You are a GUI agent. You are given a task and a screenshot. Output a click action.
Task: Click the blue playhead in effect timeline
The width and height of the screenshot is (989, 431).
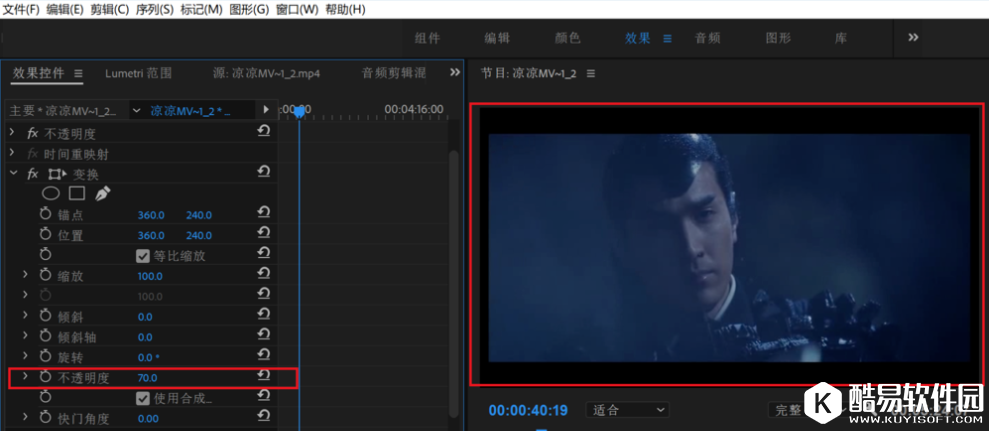(298, 110)
